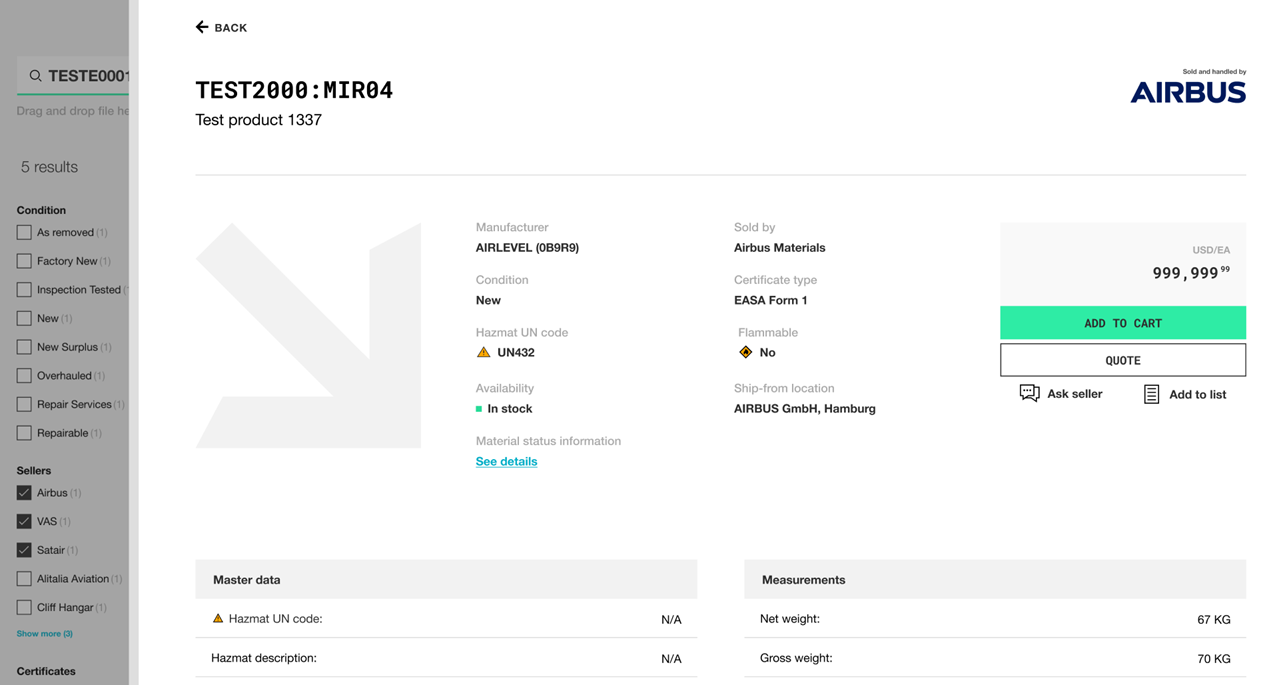Click the Net weight value 67 KG

pyautogui.click(x=1214, y=620)
